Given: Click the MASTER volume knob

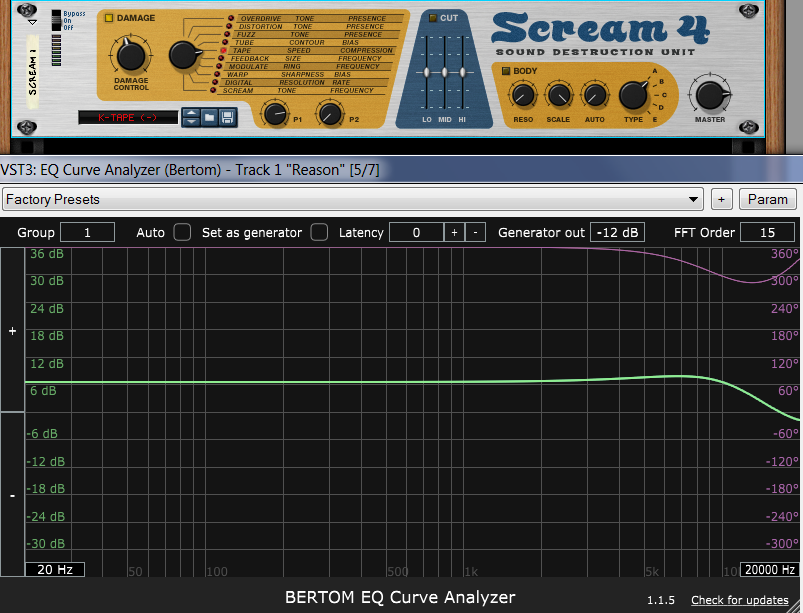Looking at the screenshot, I should pos(710,94).
